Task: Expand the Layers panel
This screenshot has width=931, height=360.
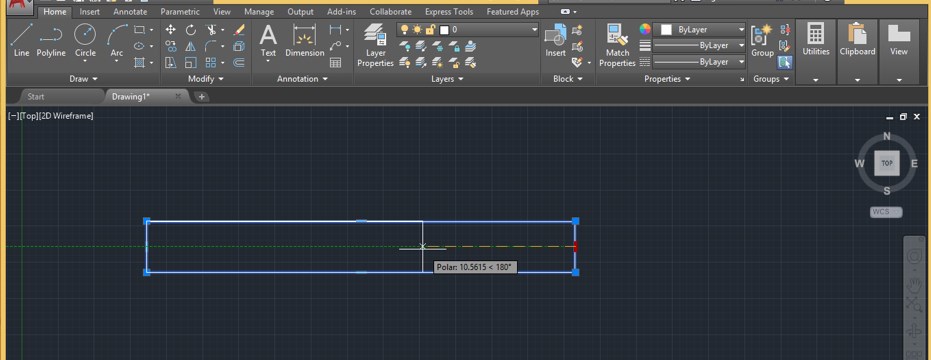Action: coord(448,78)
